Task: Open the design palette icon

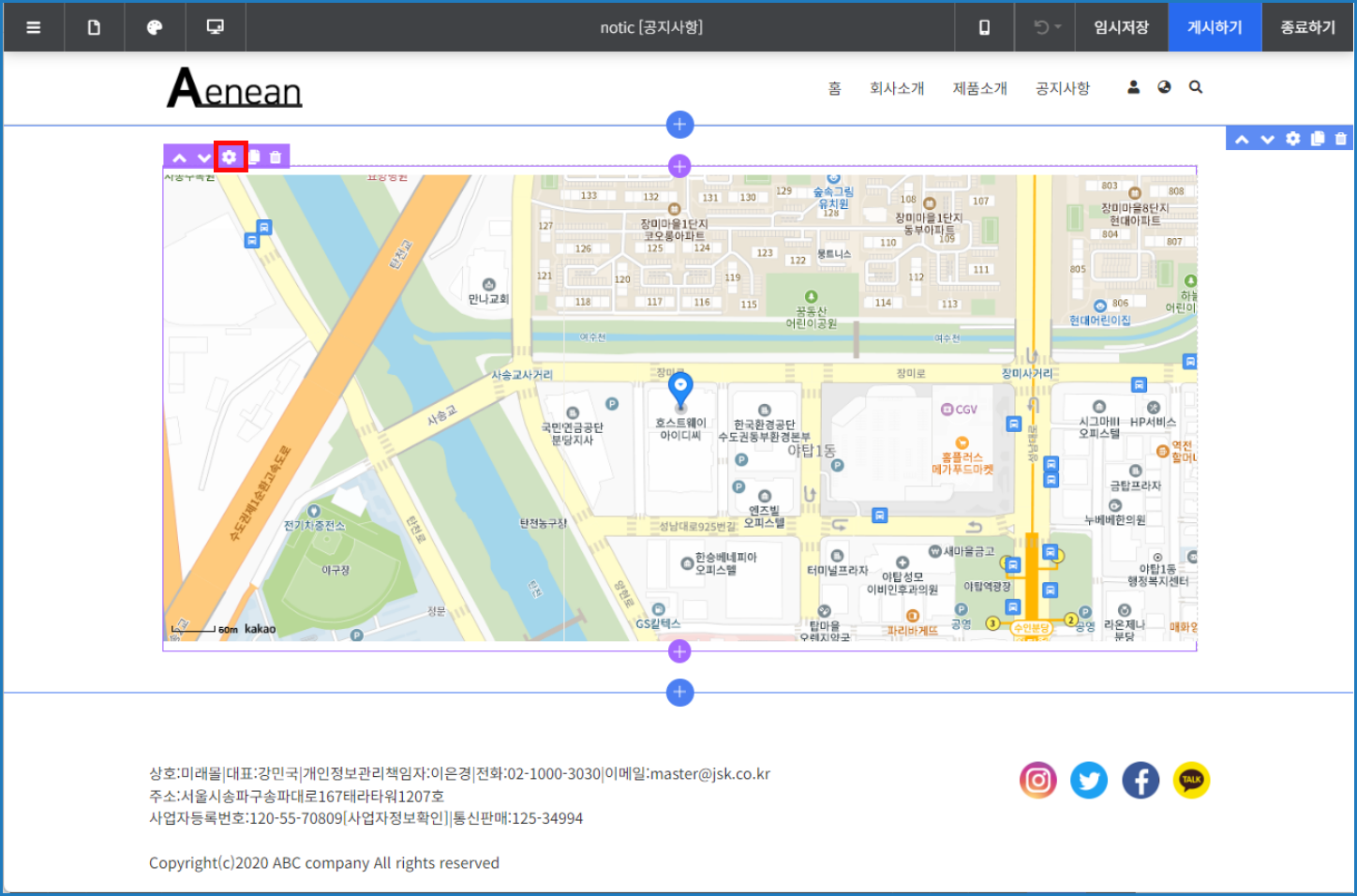Action: point(155,27)
